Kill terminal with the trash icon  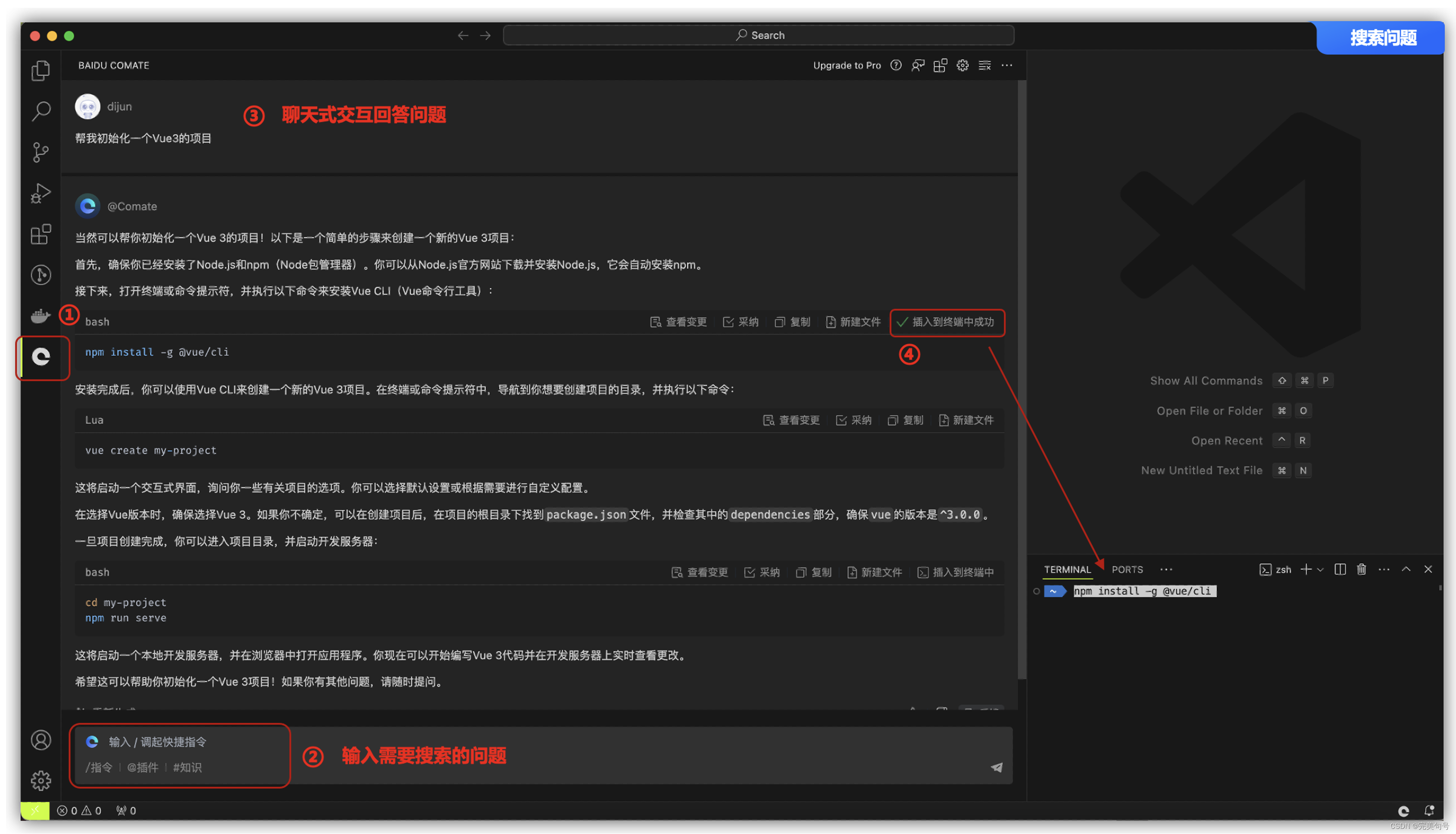pos(1362,569)
